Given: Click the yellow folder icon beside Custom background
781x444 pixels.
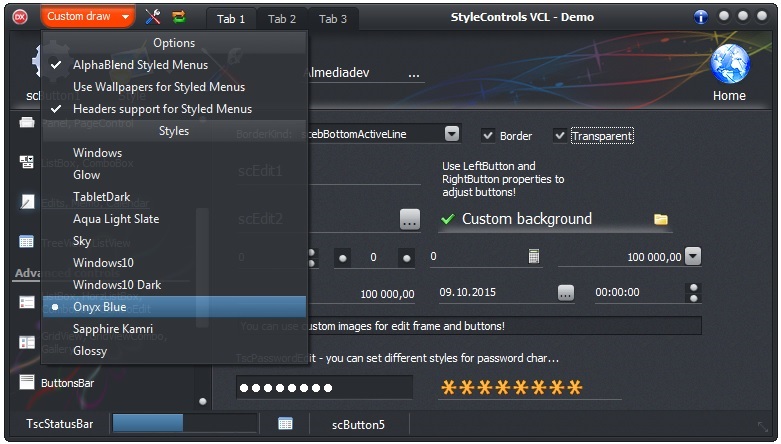Looking at the screenshot, I should click(660, 219).
